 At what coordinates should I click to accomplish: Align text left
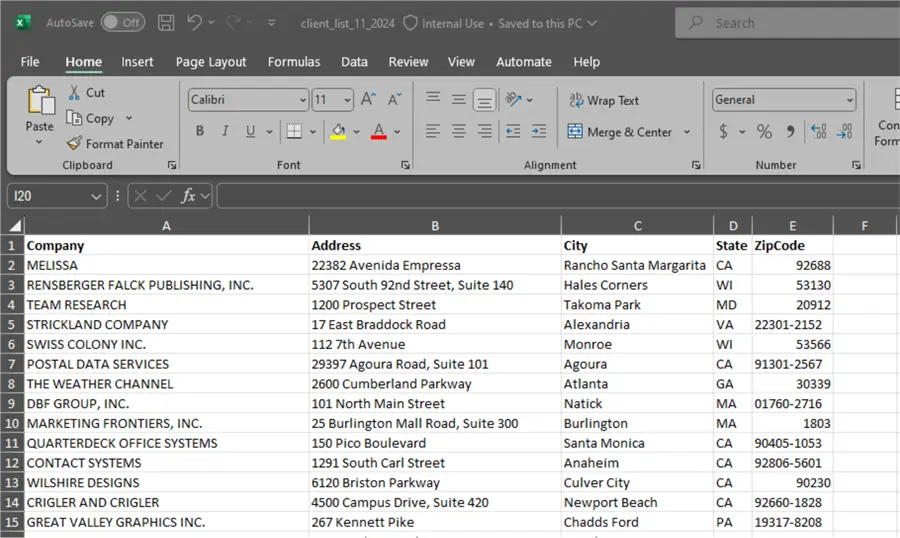433,131
